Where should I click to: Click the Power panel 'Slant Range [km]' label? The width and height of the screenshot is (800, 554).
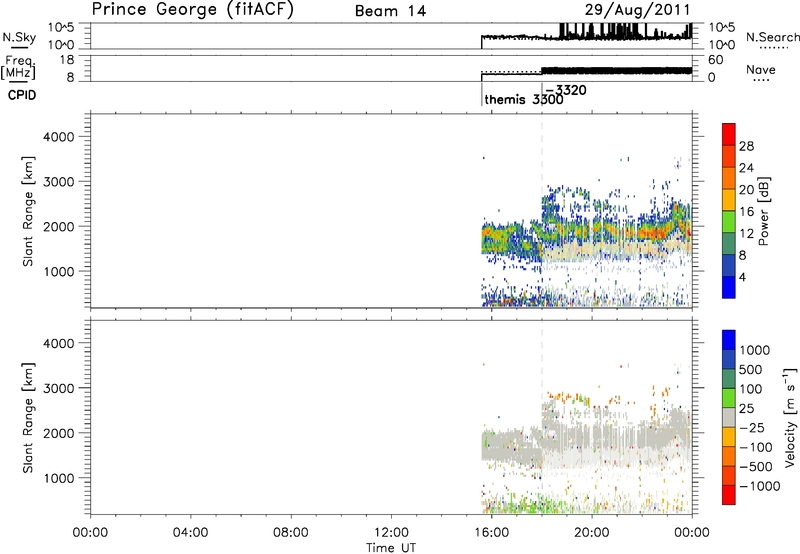(x=28, y=211)
